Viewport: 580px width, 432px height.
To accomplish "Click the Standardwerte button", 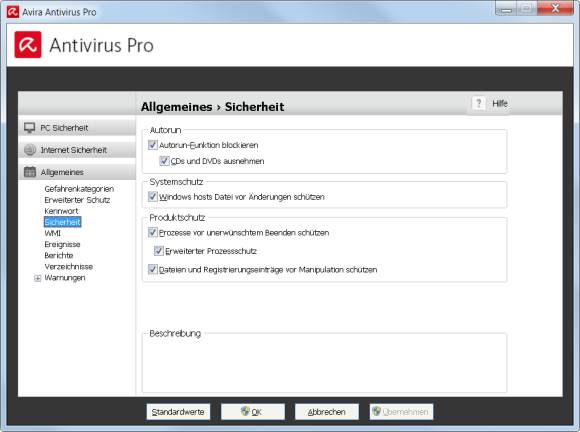I will pyautogui.click(x=178, y=412).
